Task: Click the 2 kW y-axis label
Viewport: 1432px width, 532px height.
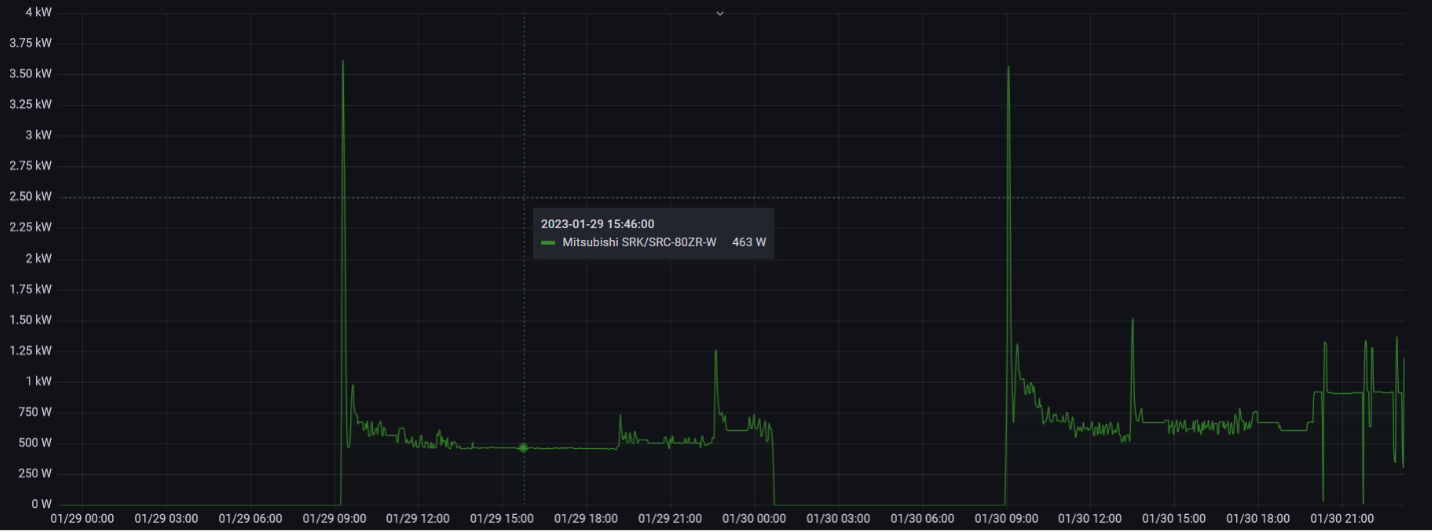Action: tap(38, 258)
